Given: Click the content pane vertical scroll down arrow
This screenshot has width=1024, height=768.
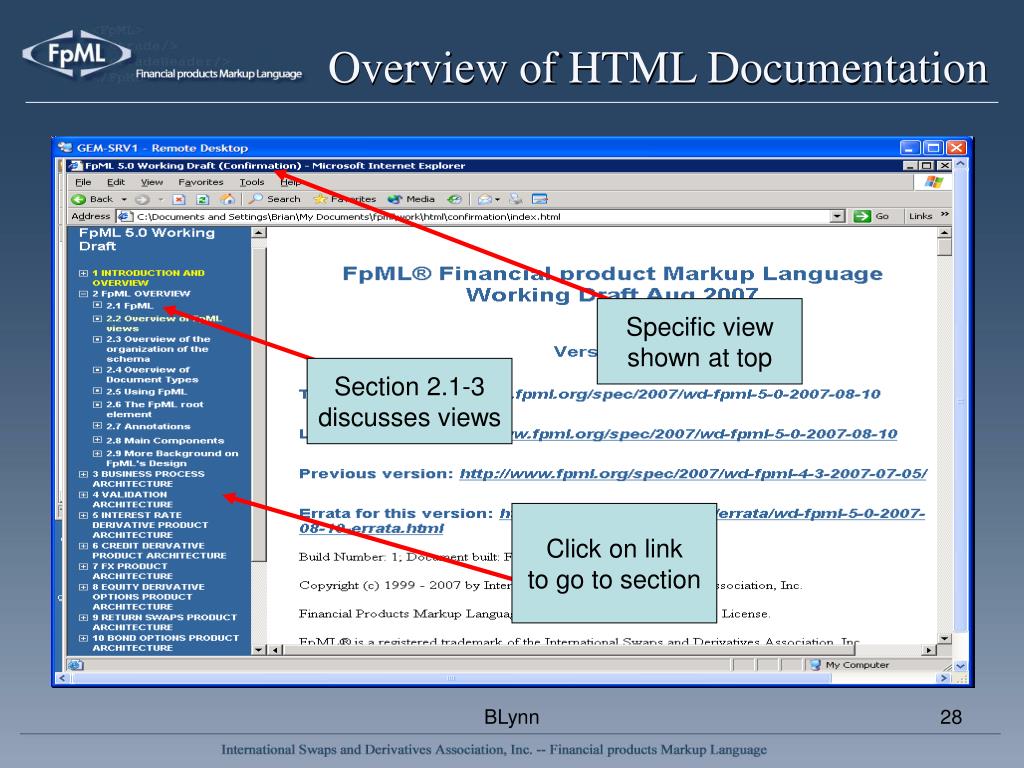Looking at the screenshot, I should 944,638.
